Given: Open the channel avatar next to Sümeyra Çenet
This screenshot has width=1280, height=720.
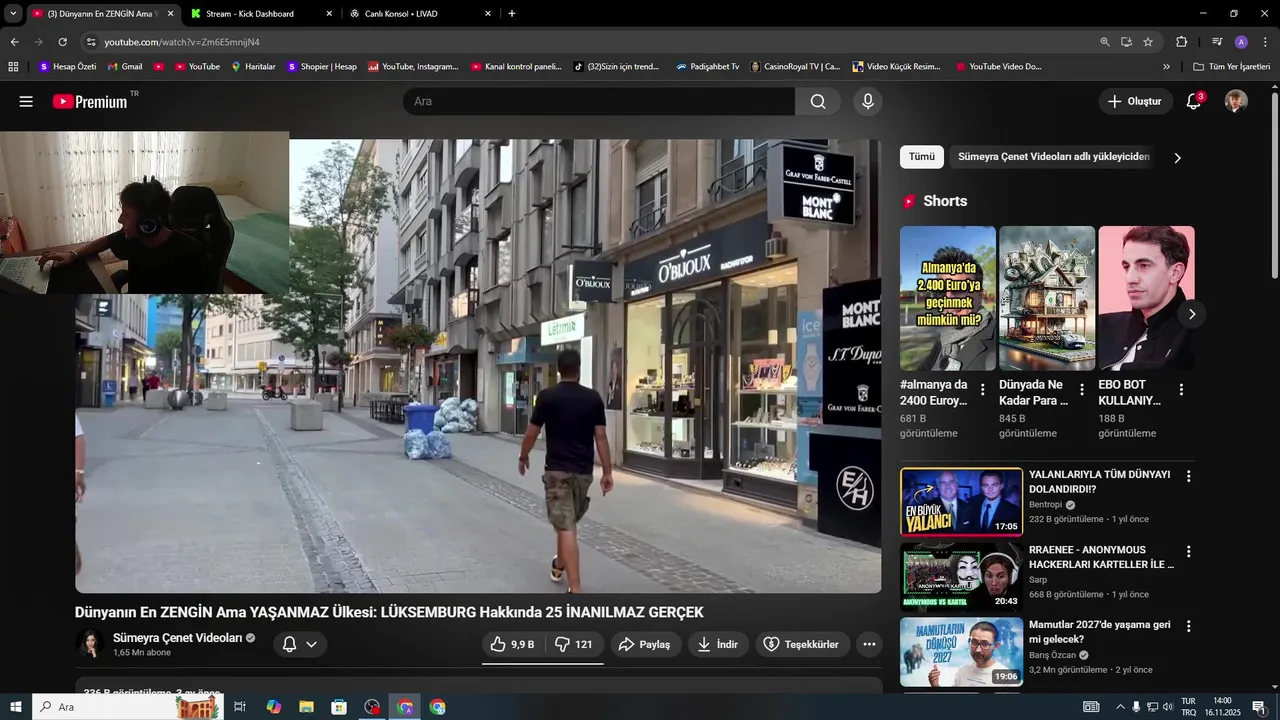Looking at the screenshot, I should tap(90, 644).
